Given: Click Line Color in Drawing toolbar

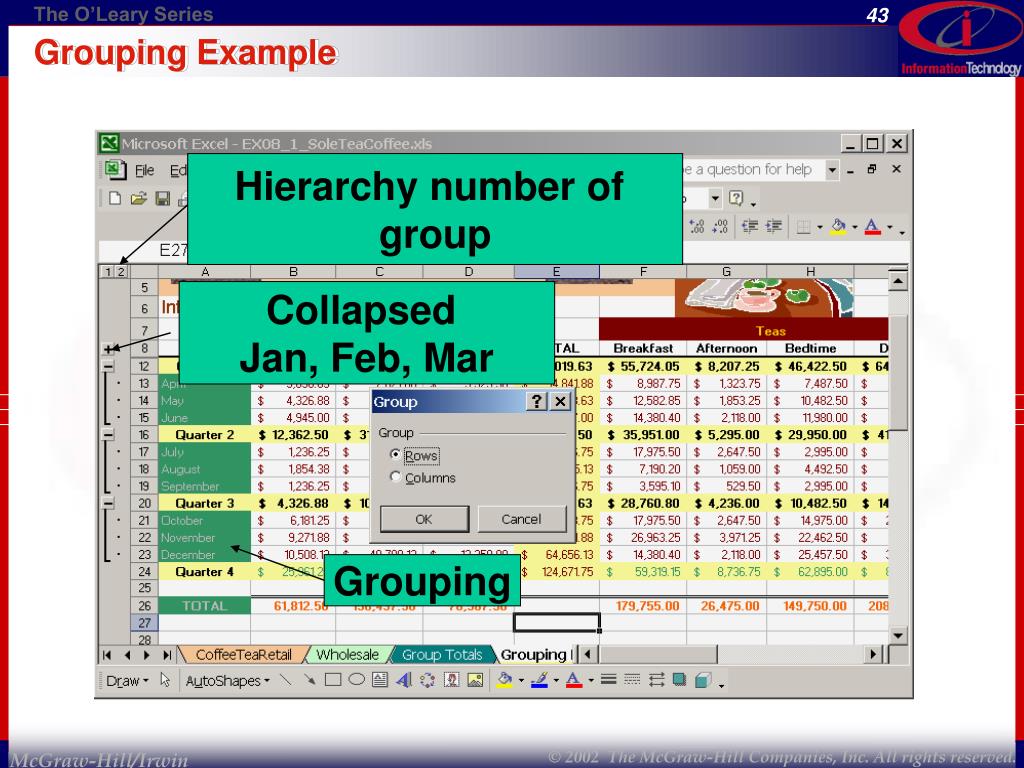Looking at the screenshot, I should coord(539,680).
